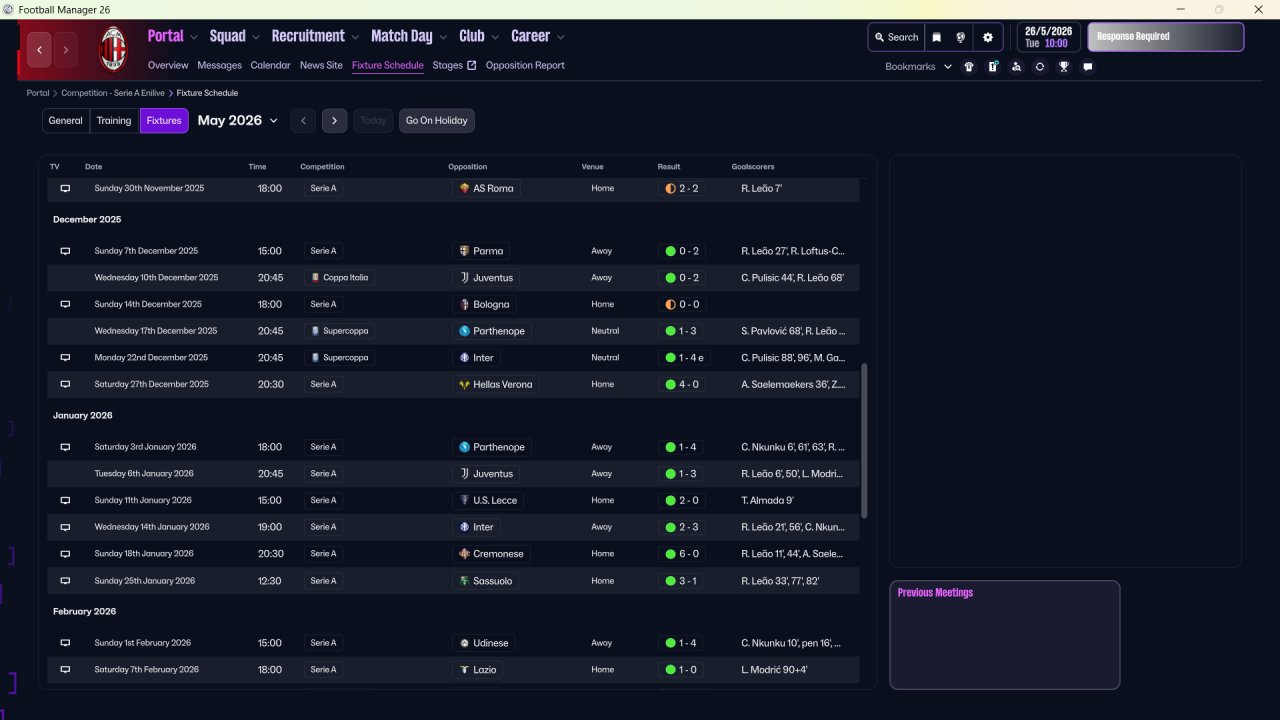The image size is (1280, 720).
Task: Open the settings gear icon
Action: 988,37
